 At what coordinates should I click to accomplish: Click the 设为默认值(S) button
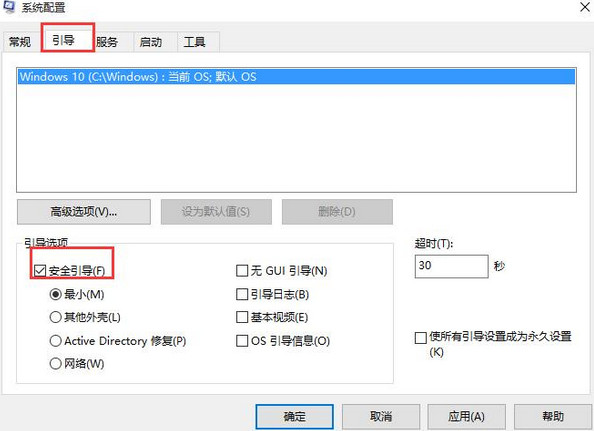pyautogui.click(x=216, y=212)
